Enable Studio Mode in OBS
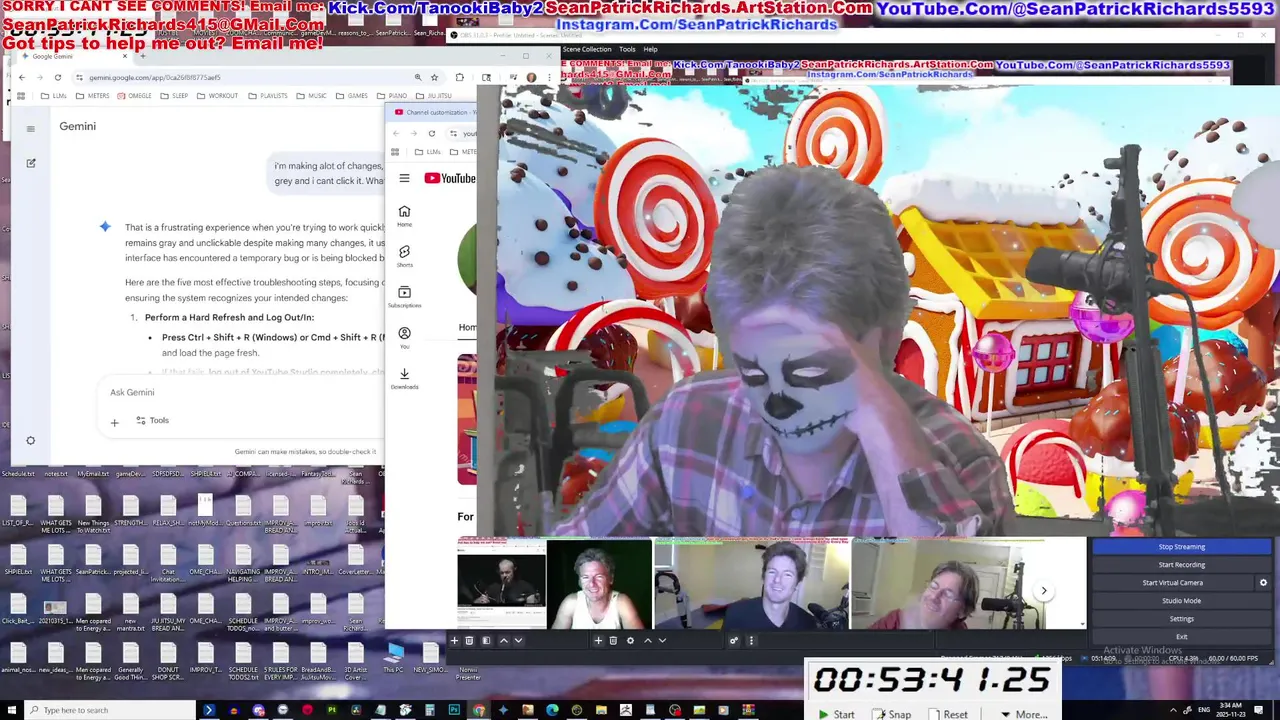The image size is (1280, 720). (1181, 601)
